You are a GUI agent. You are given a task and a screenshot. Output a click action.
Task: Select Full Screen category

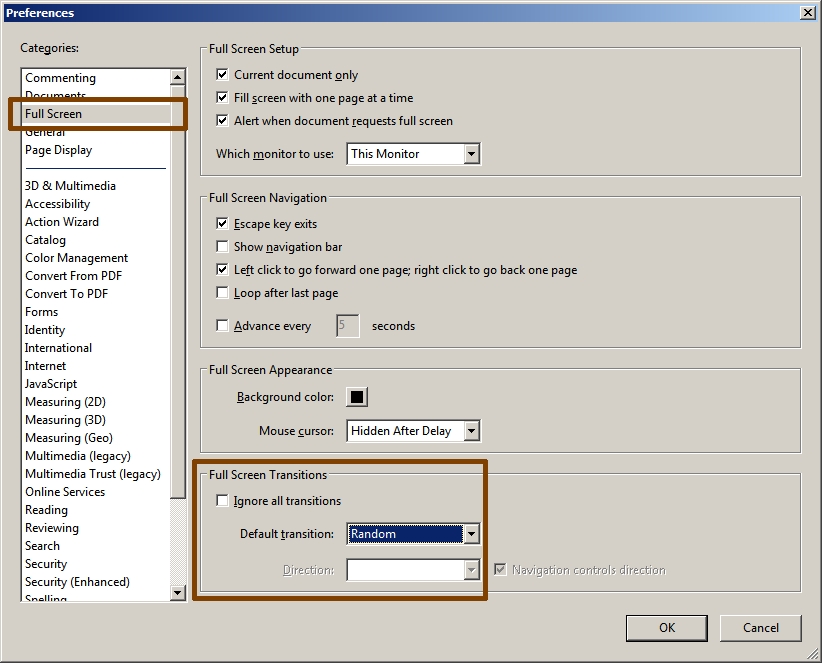point(97,114)
